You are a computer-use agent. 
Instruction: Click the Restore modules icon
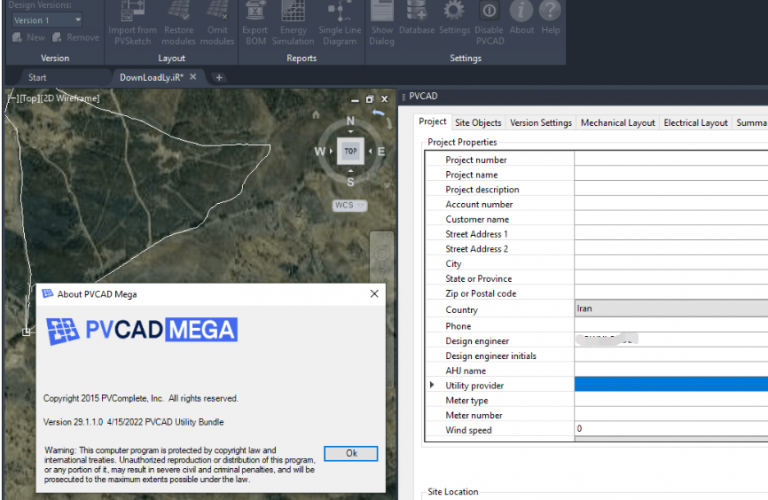(x=179, y=12)
